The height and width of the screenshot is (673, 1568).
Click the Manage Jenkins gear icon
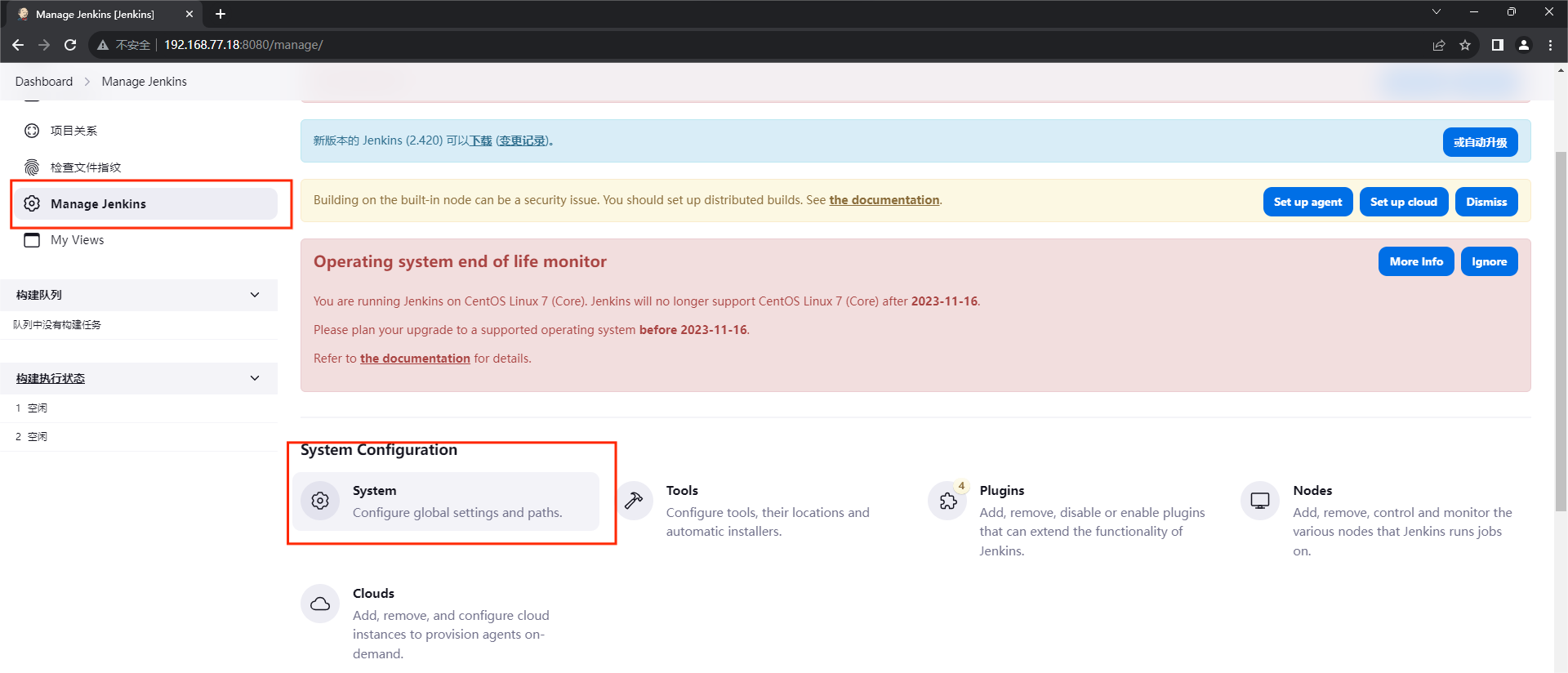(32, 203)
